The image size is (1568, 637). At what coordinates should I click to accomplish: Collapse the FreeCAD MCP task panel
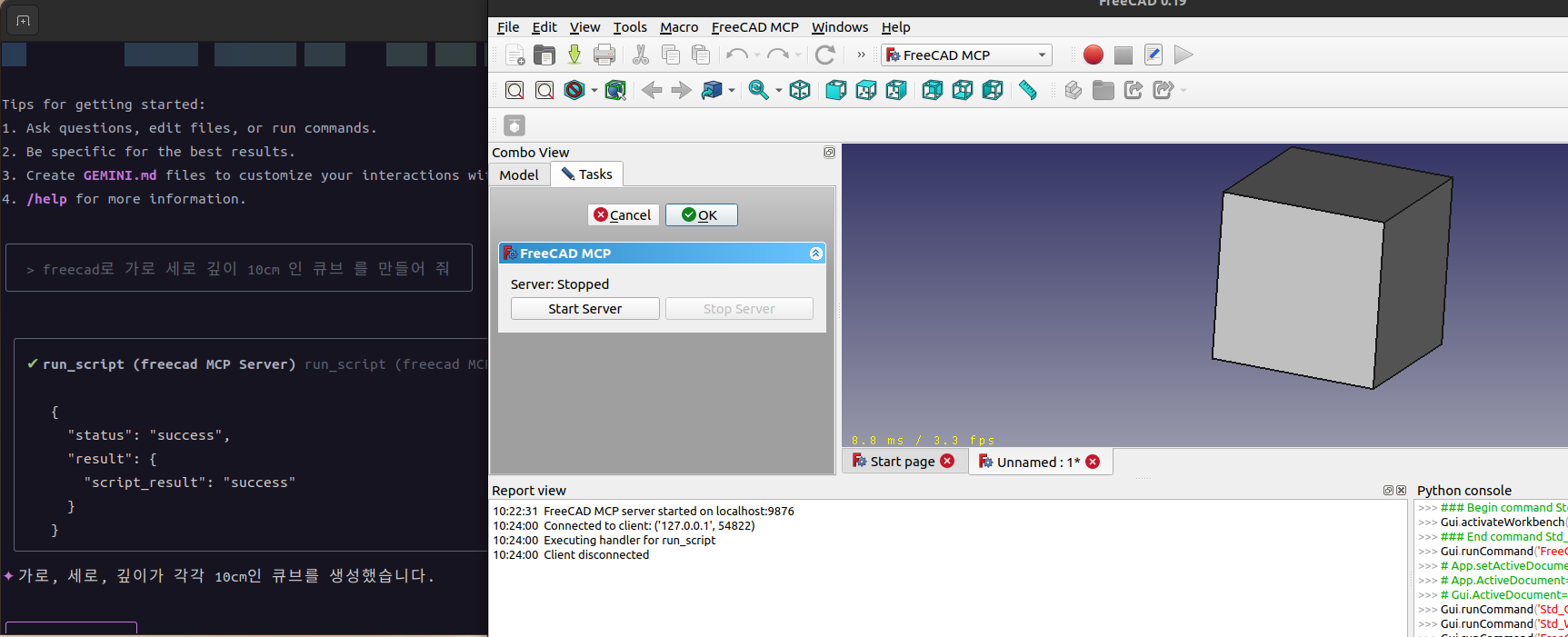815,254
